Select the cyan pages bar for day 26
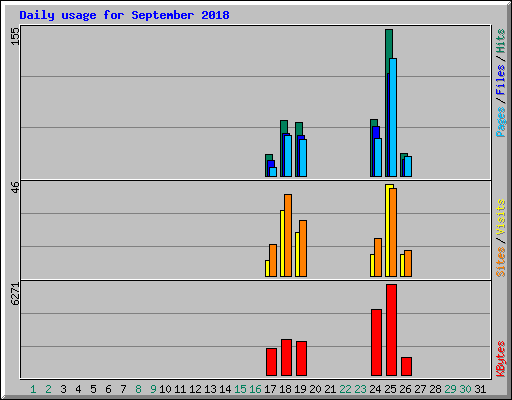This screenshot has width=512, height=400. coord(408,166)
